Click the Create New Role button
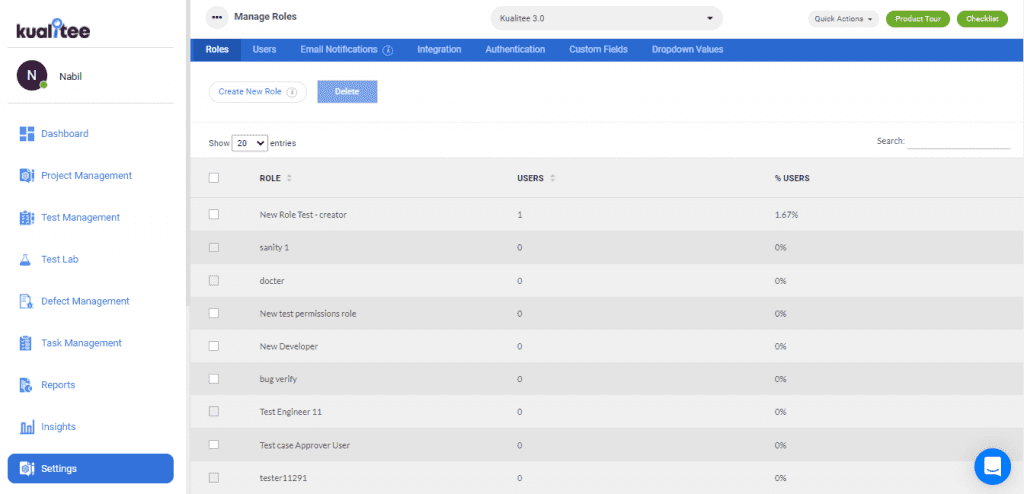Screen dimensions: 1024x494 click(x=257, y=92)
